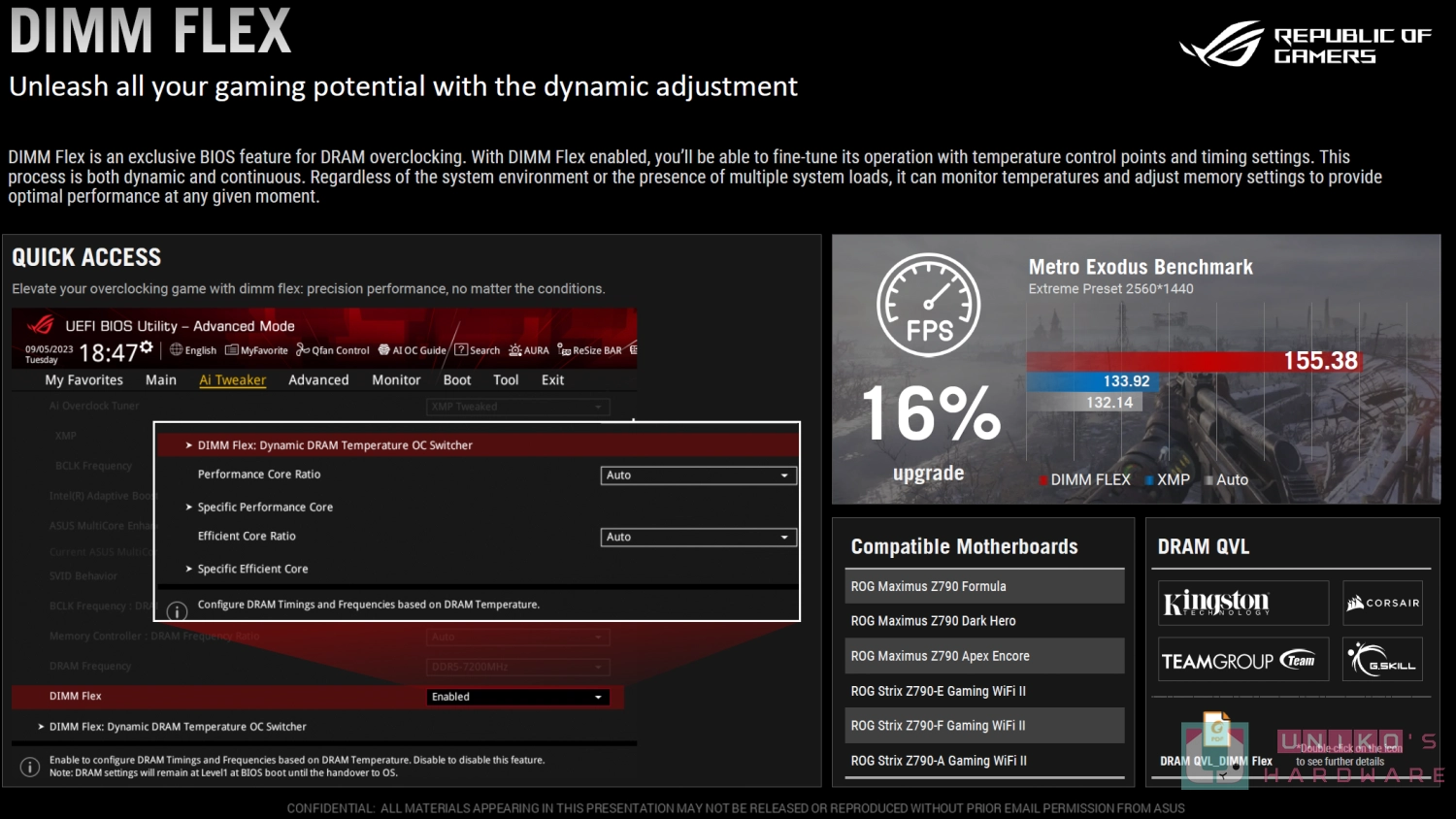Click the 18:47 BIOS clock
The image size is (1456, 819).
click(x=107, y=353)
